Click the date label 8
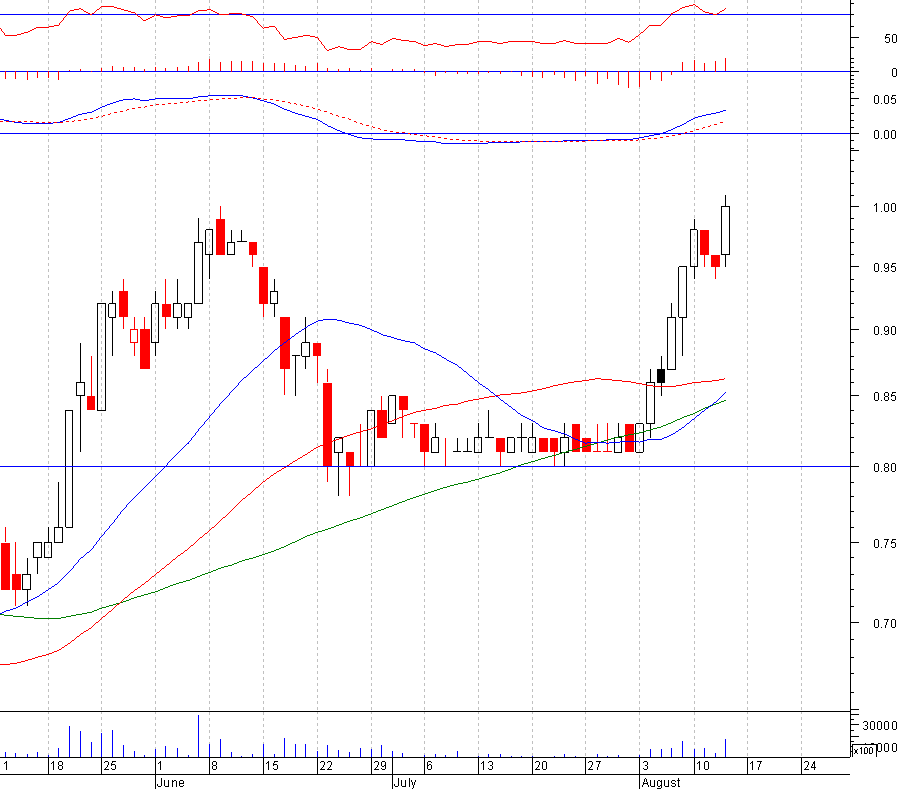This screenshot has width=901, height=789. [214, 766]
